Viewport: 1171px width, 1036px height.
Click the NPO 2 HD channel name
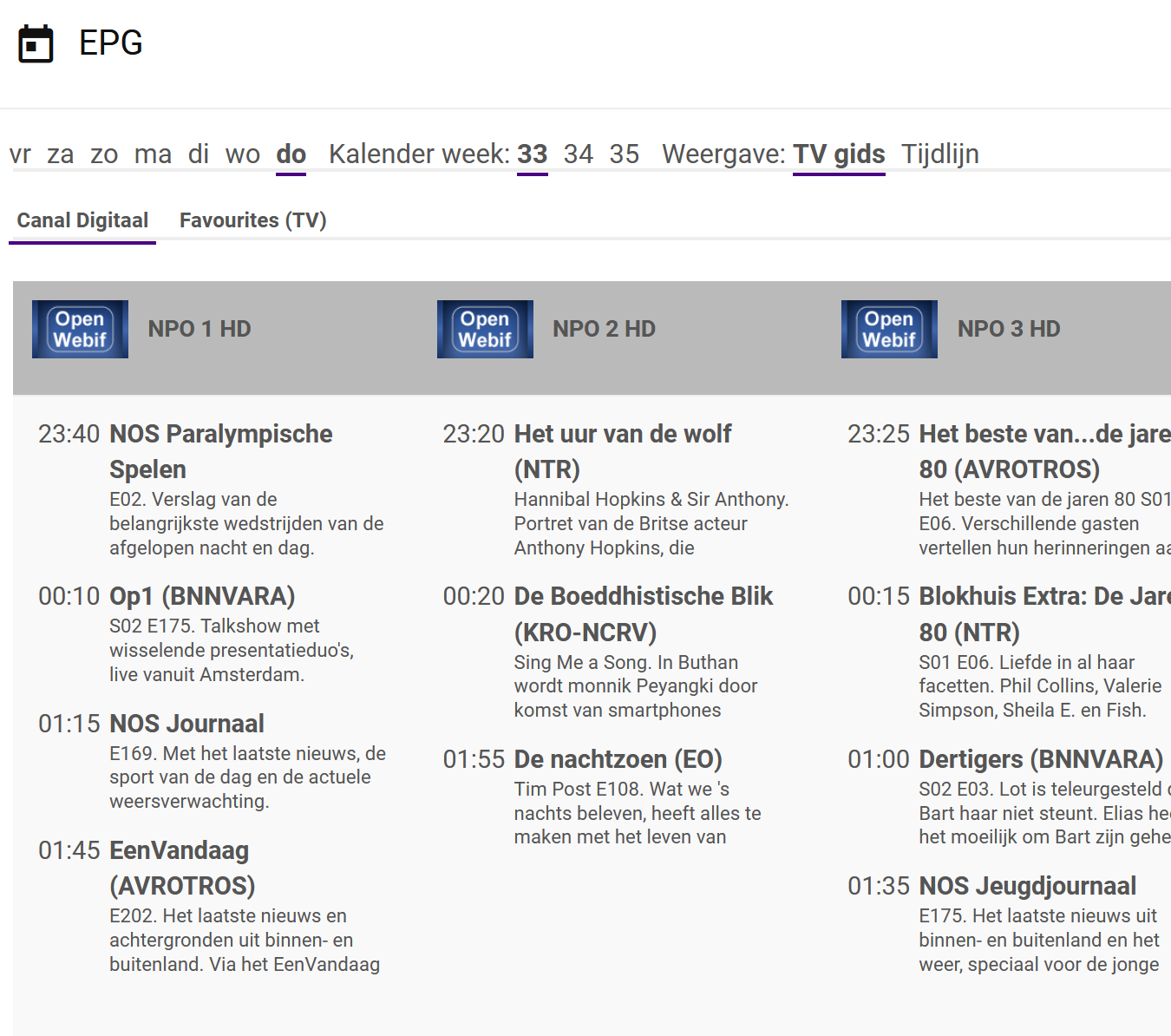pos(605,329)
